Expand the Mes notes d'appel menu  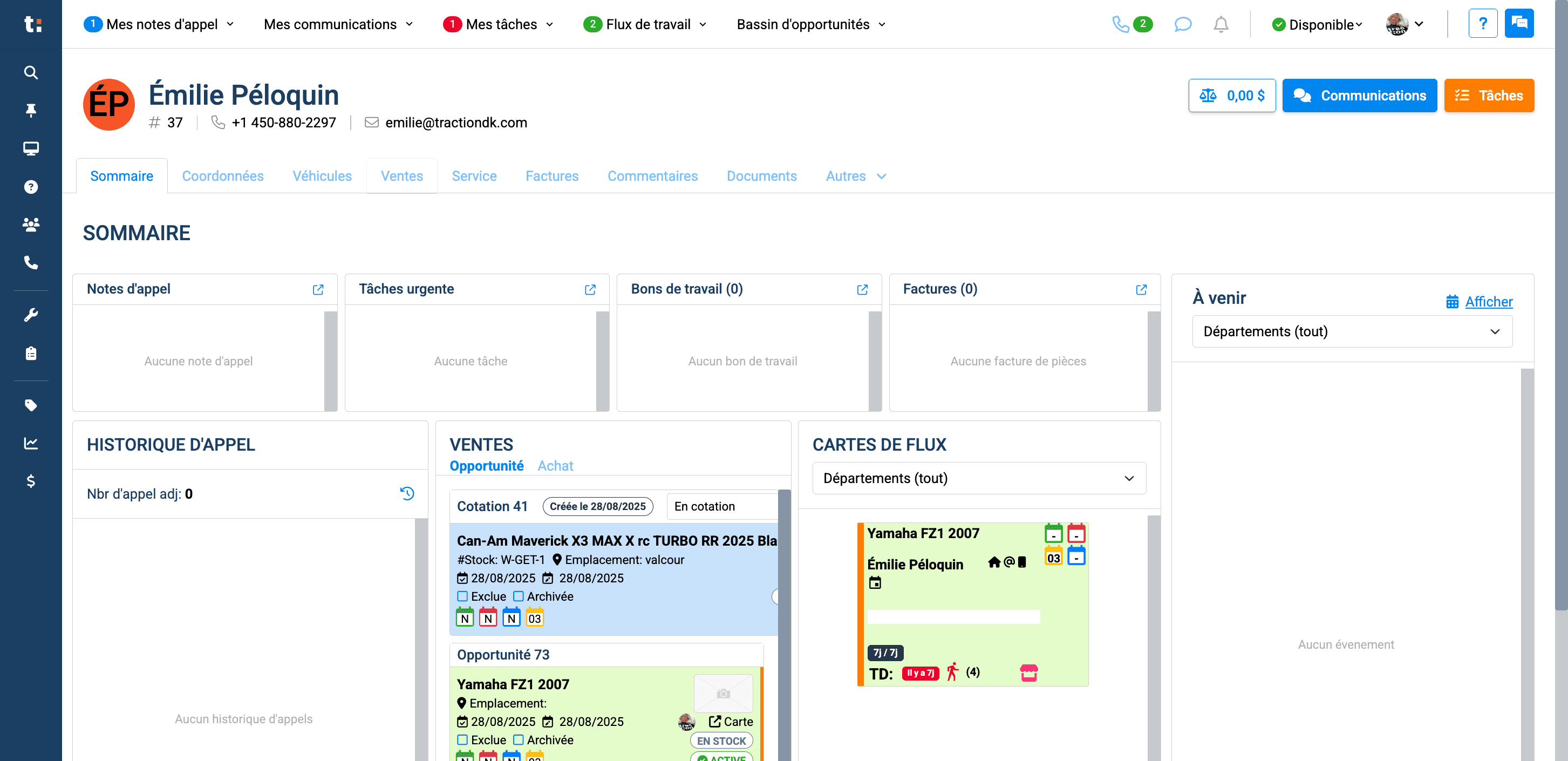(x=159, y=24)
